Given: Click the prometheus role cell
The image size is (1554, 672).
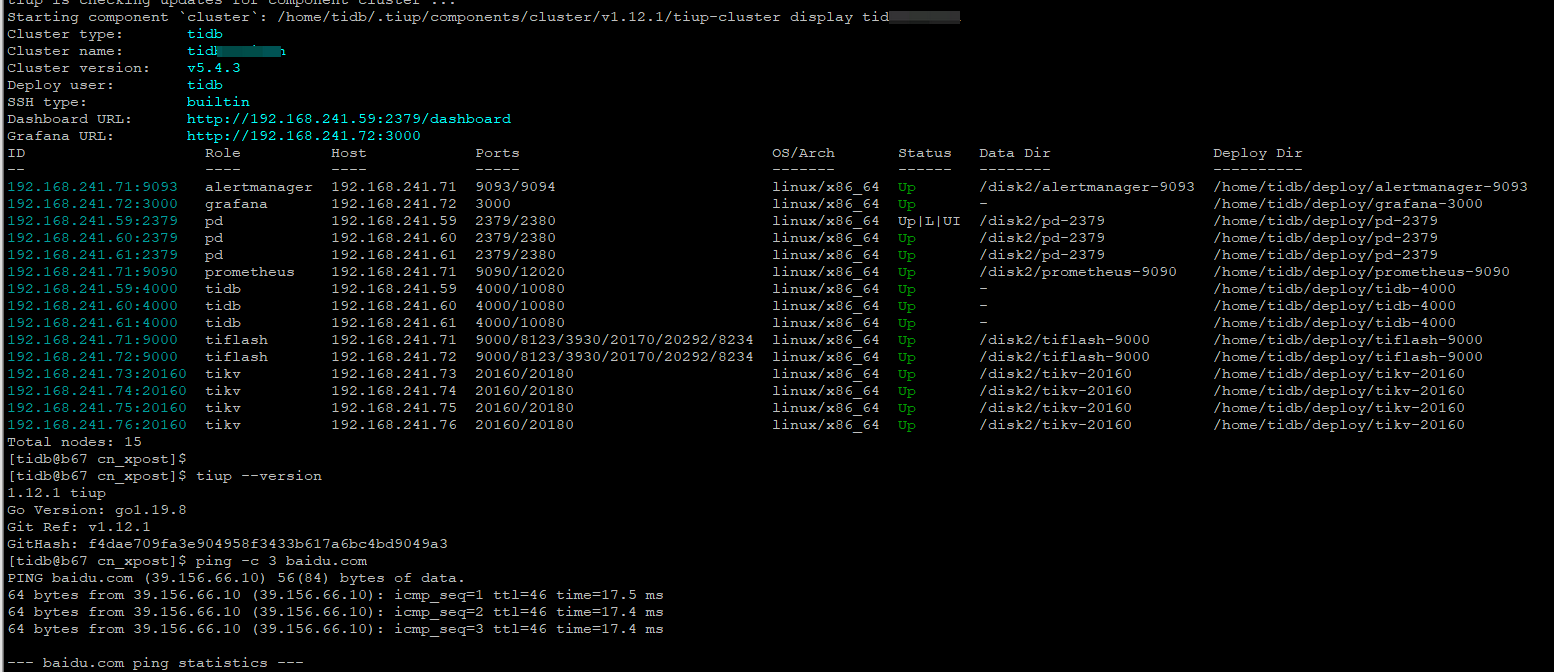Looking at the screenshot, I should point(250,272).
